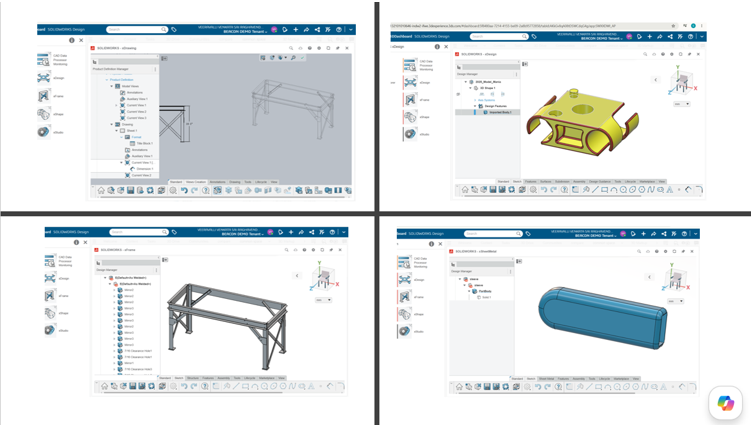Click the tag icon in xDrawing top bar
Viewport: 751px width, 437px height.
(174, 30)
